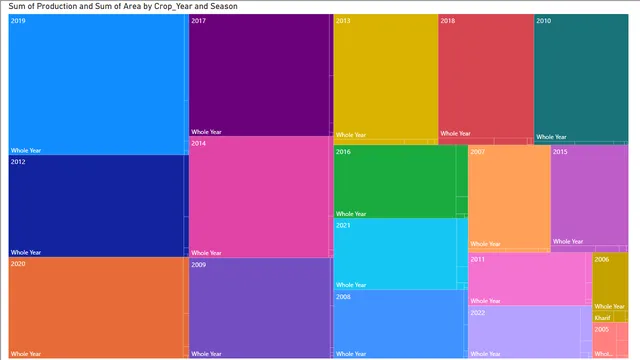
Task: Click Whole Year label in 2016 block
Action: [x=351, y=213]
